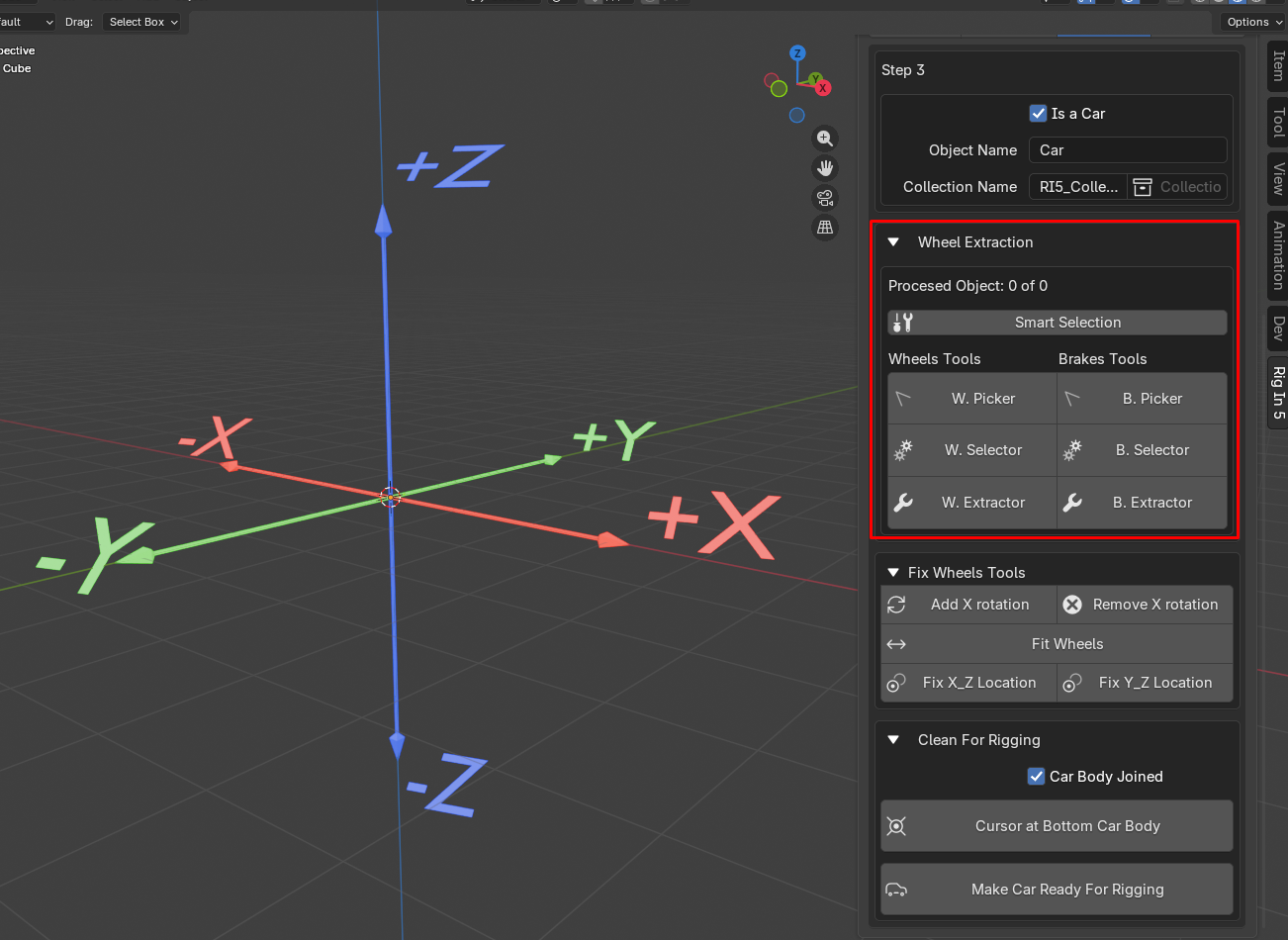This screenshot has width=1288, height=940.
Task: Click the 'Step 3' label
Action: [x=903, y=70]
